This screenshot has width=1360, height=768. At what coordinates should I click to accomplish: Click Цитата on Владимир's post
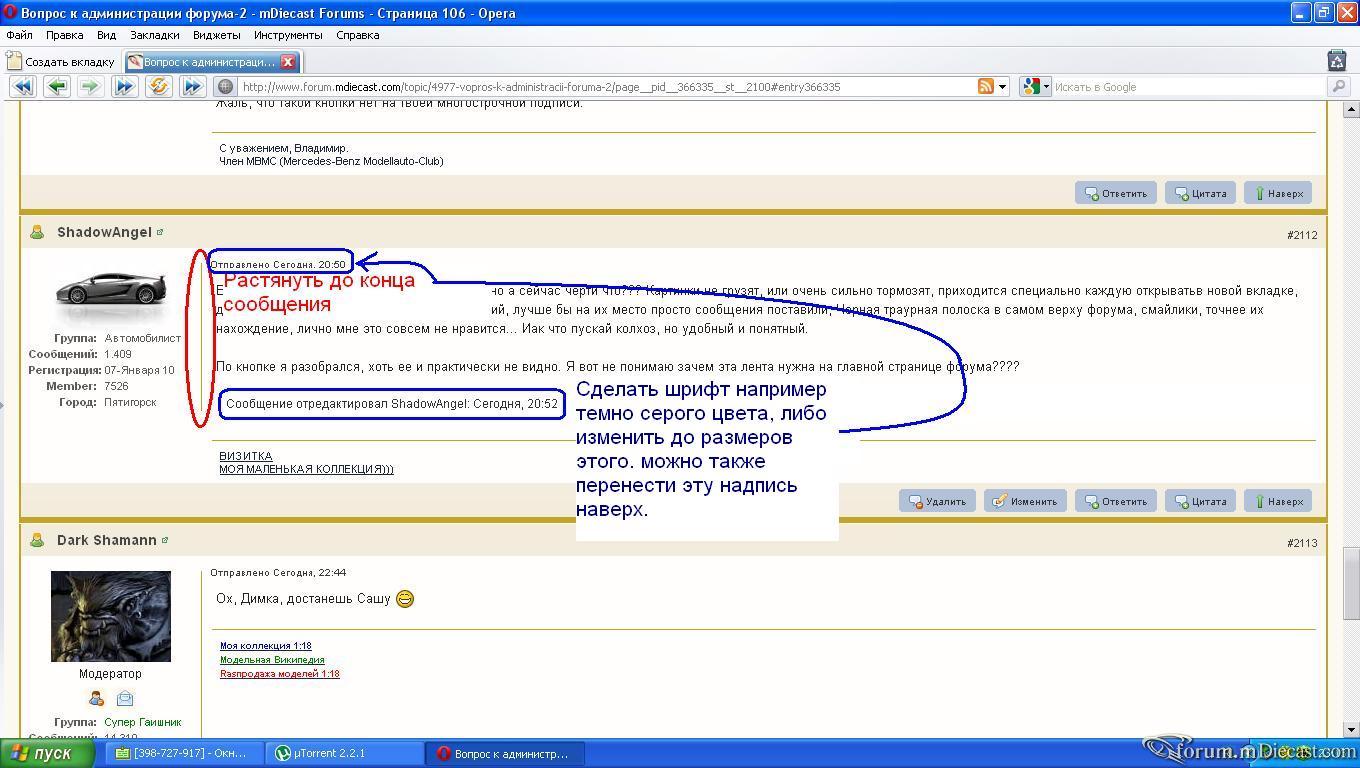click(x=1200, y=193)
